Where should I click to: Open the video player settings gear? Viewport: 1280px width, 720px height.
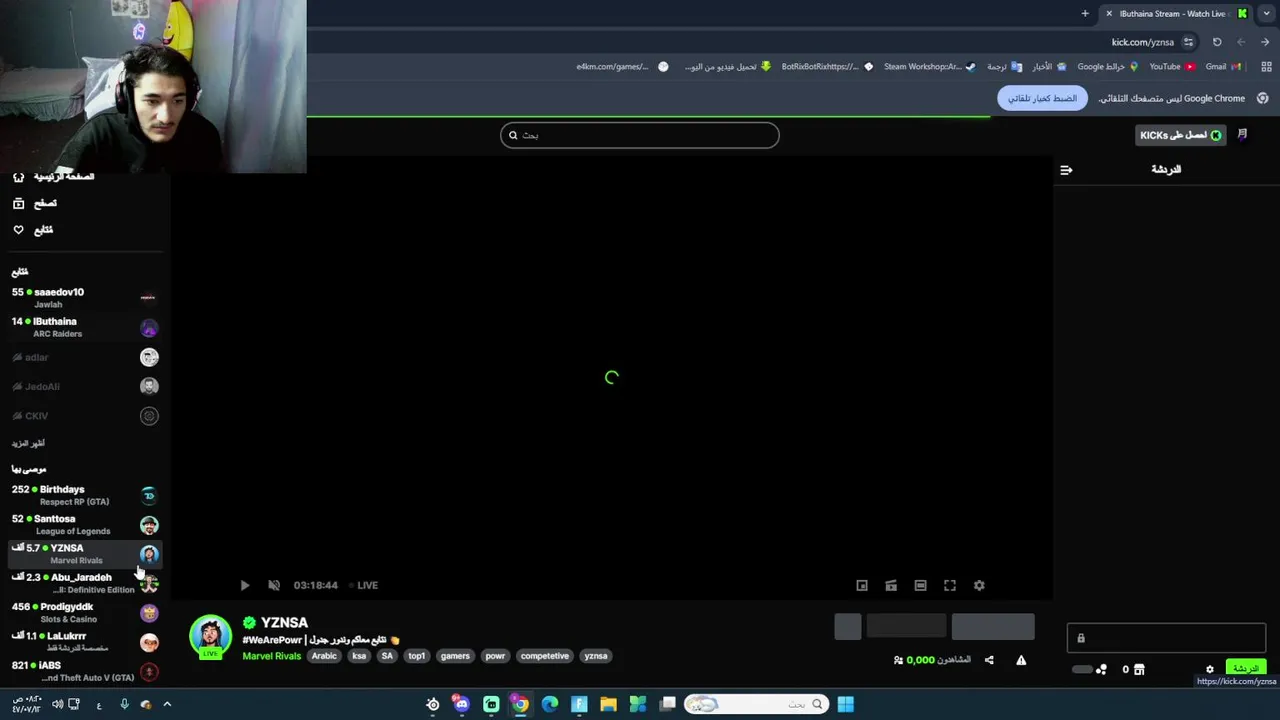(x=979, y=585)
